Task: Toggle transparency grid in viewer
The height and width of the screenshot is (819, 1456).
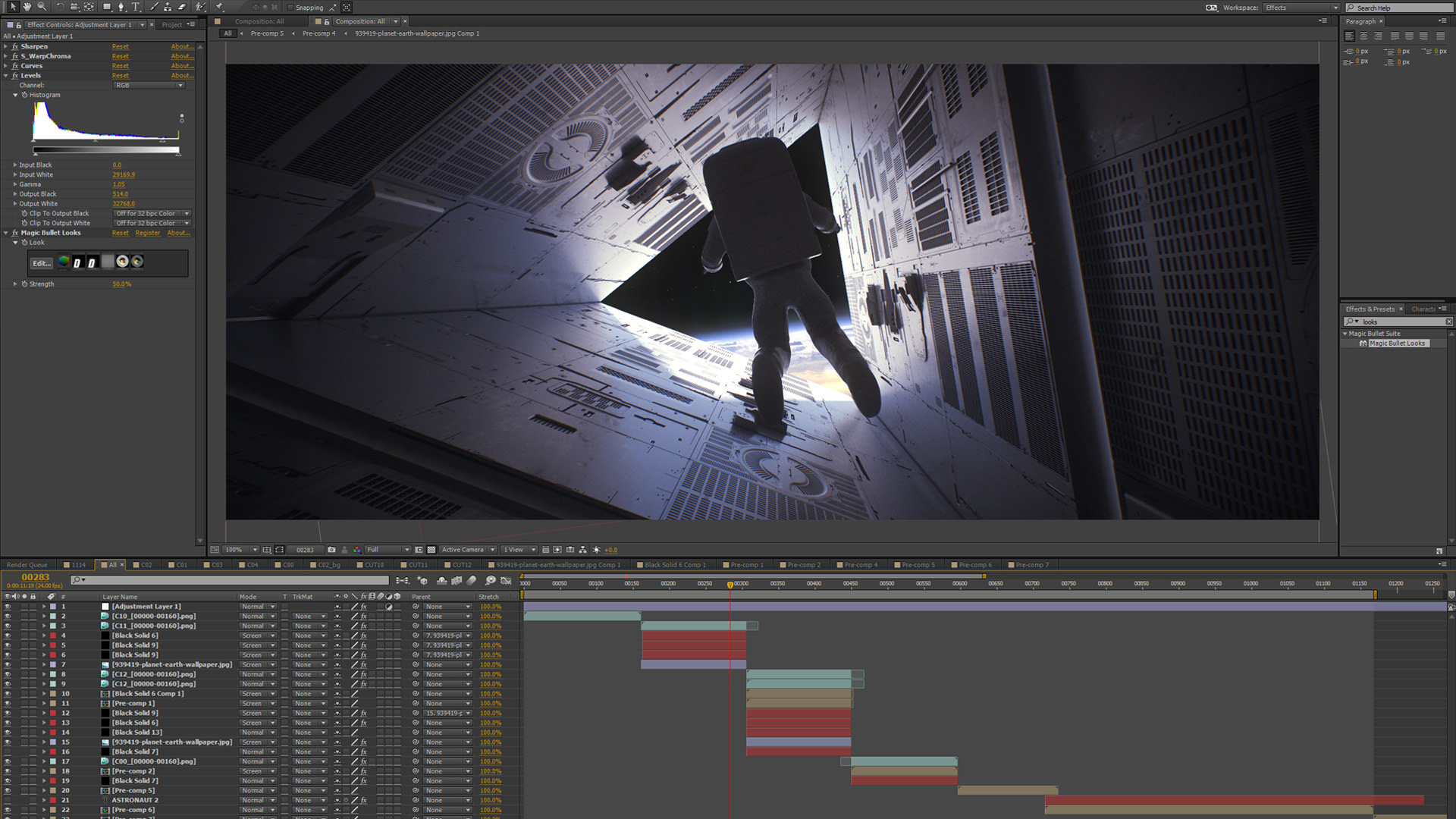Action: (x=431, y=550)
